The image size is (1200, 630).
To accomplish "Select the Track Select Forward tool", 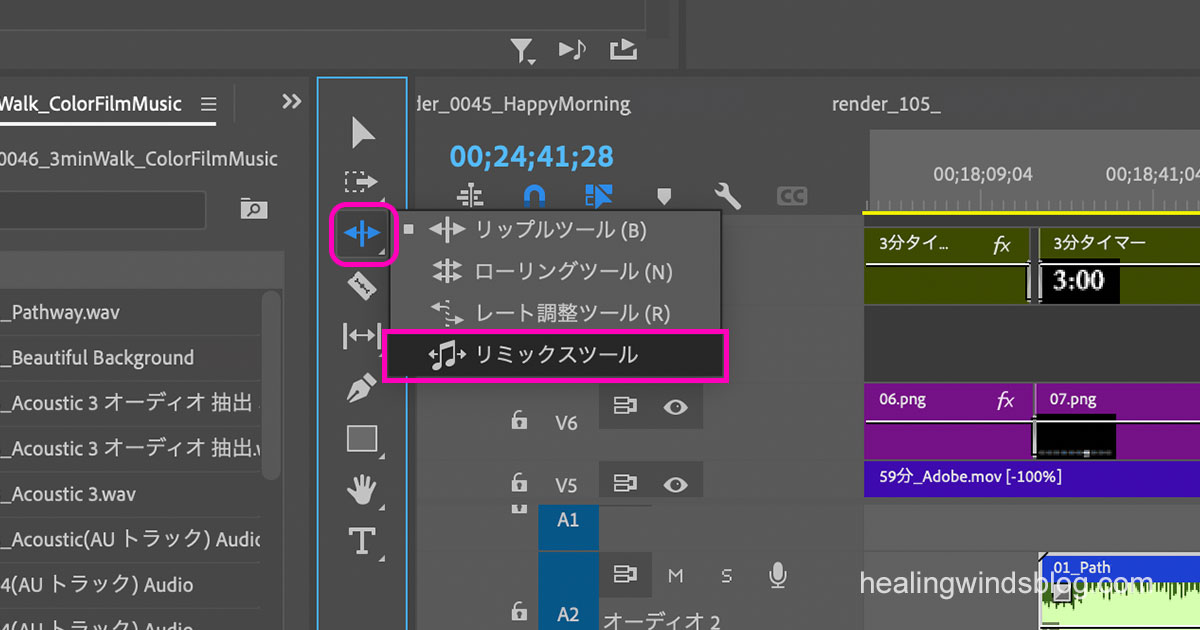I will click(x=361, y=182).
